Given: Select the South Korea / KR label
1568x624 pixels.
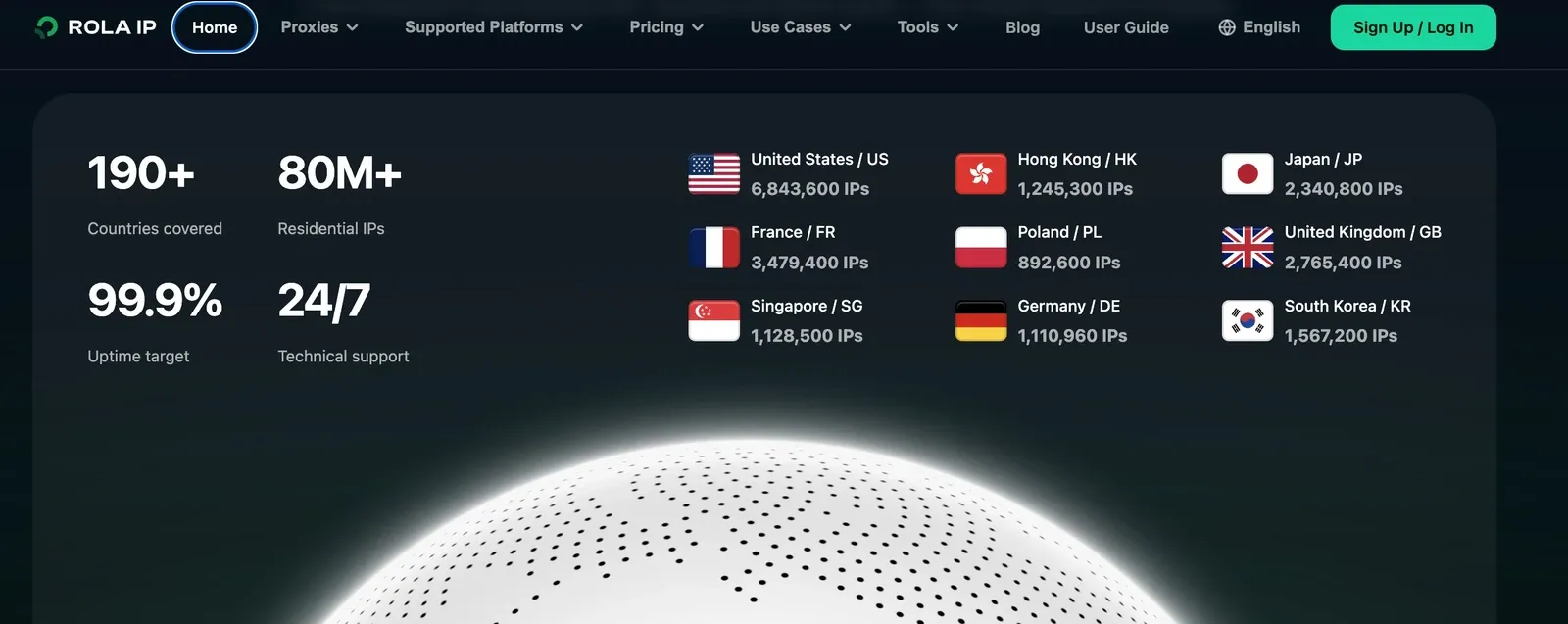Looking at the screenshot, I should (1347, 306).
